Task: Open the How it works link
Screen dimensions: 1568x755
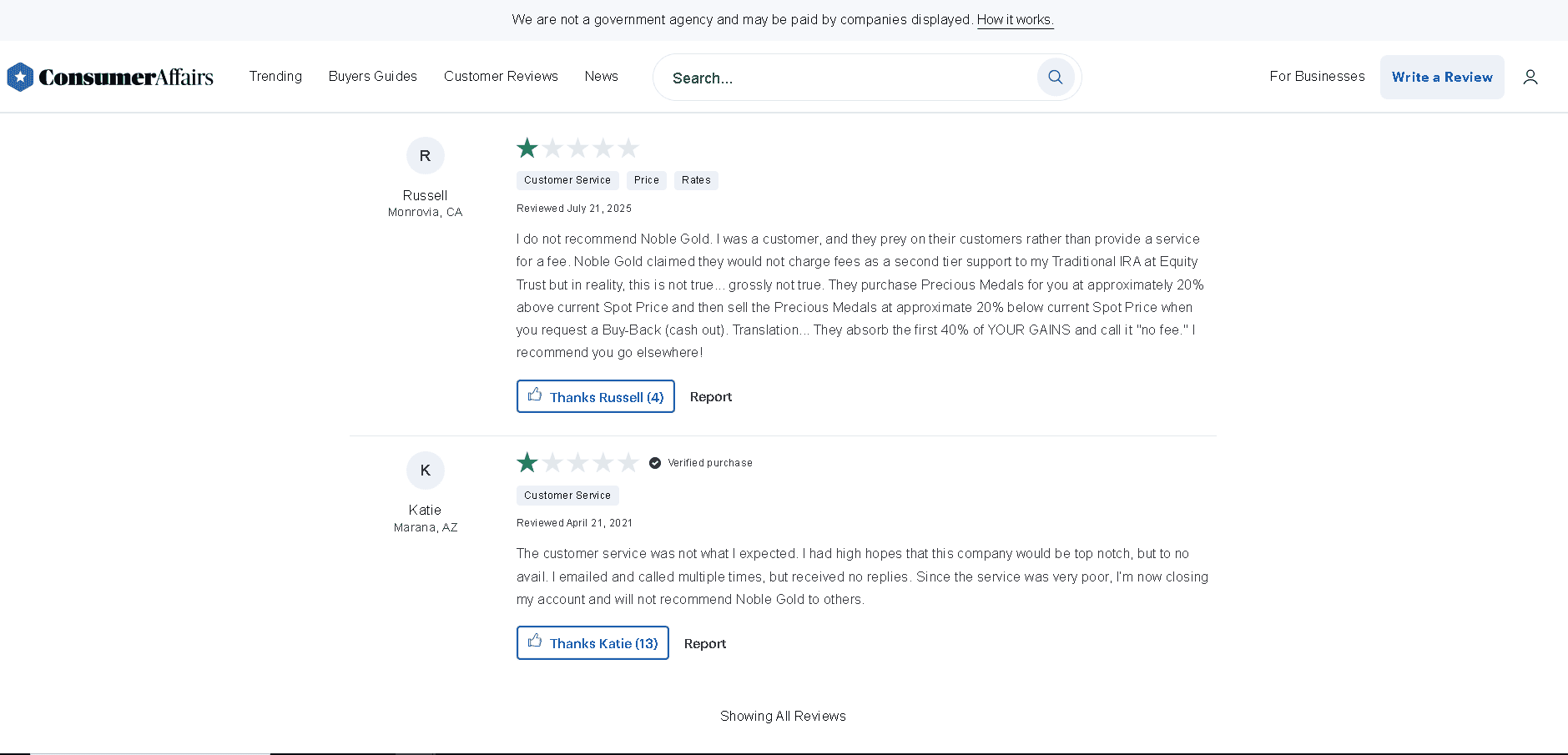Action: click(1016, 19)
